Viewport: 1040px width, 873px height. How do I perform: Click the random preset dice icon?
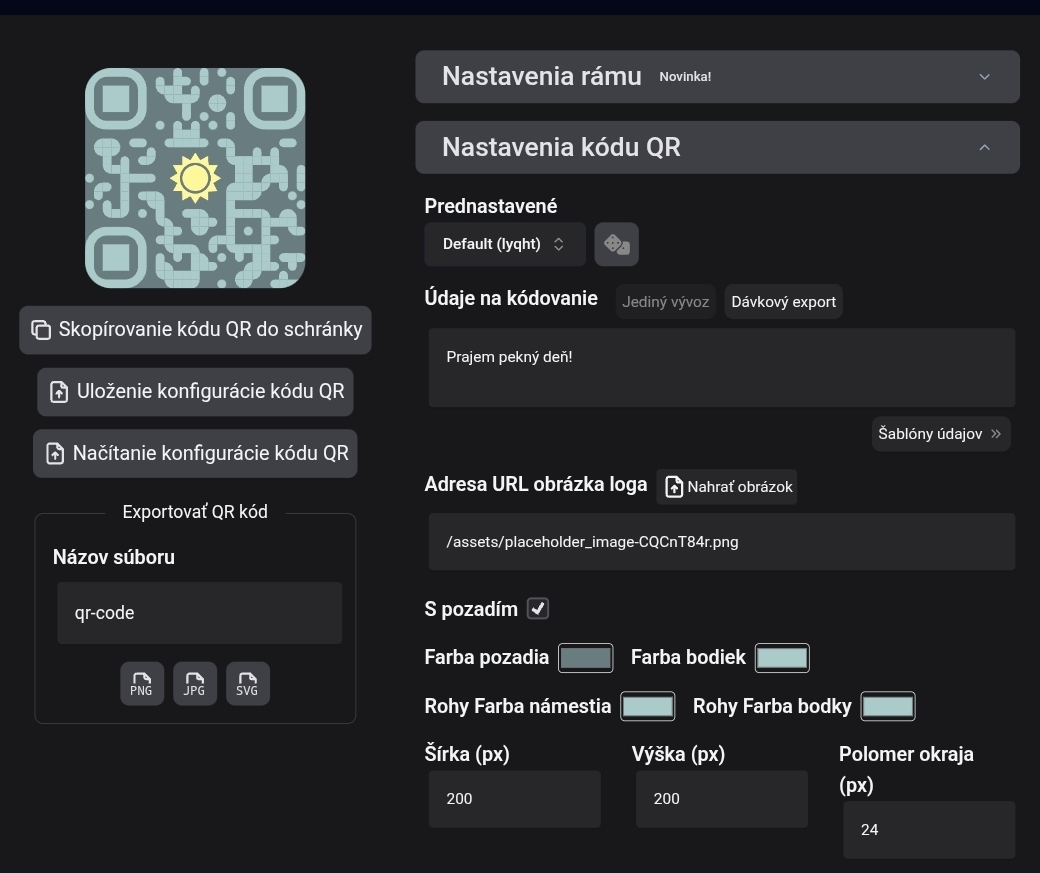(616, 244)
